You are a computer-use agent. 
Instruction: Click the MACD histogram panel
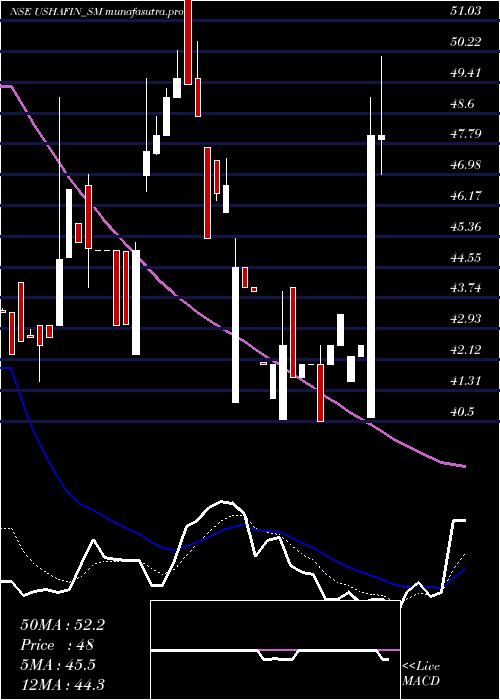(x=275, y=650)
